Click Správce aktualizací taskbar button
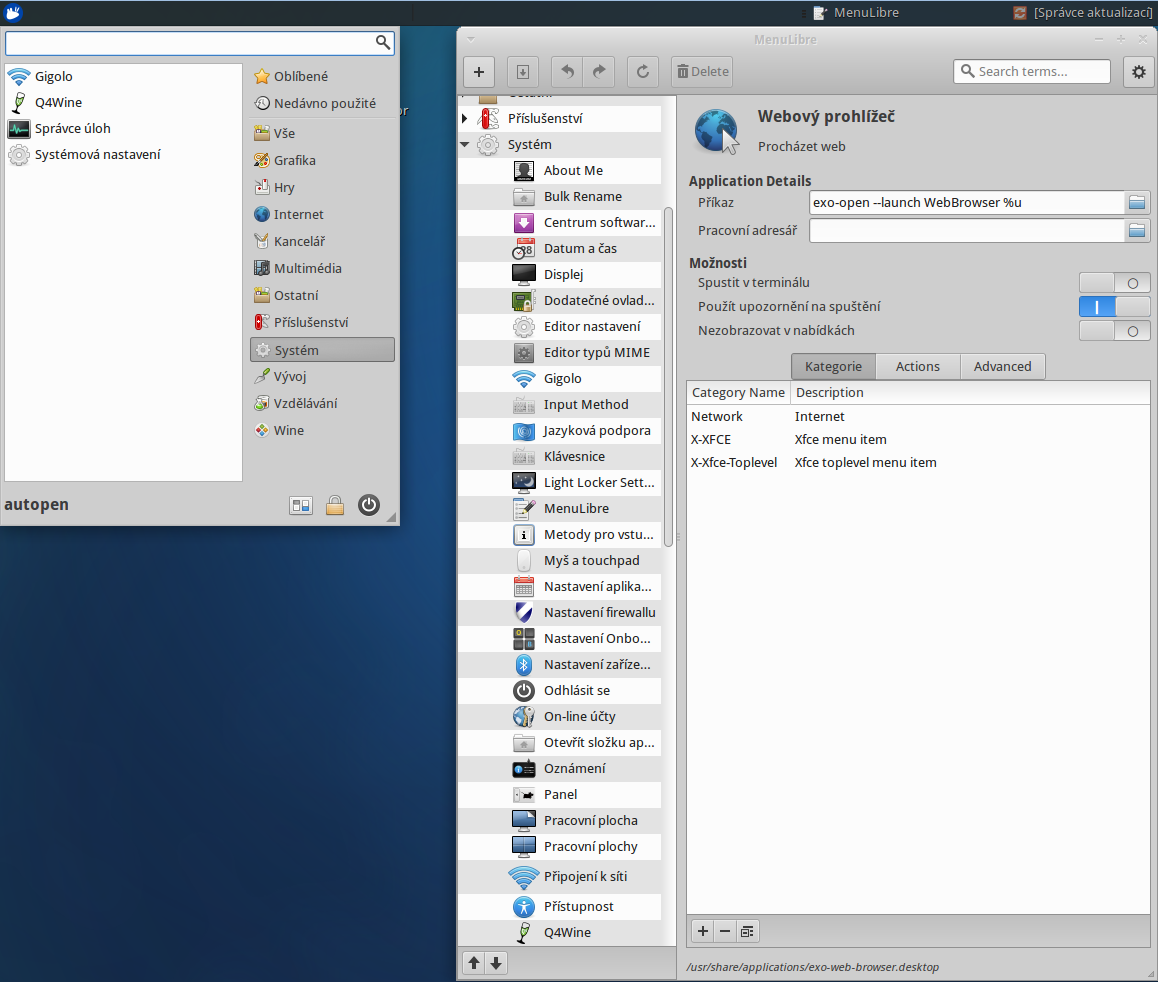1158x982 pixels. coord(1083,13)
